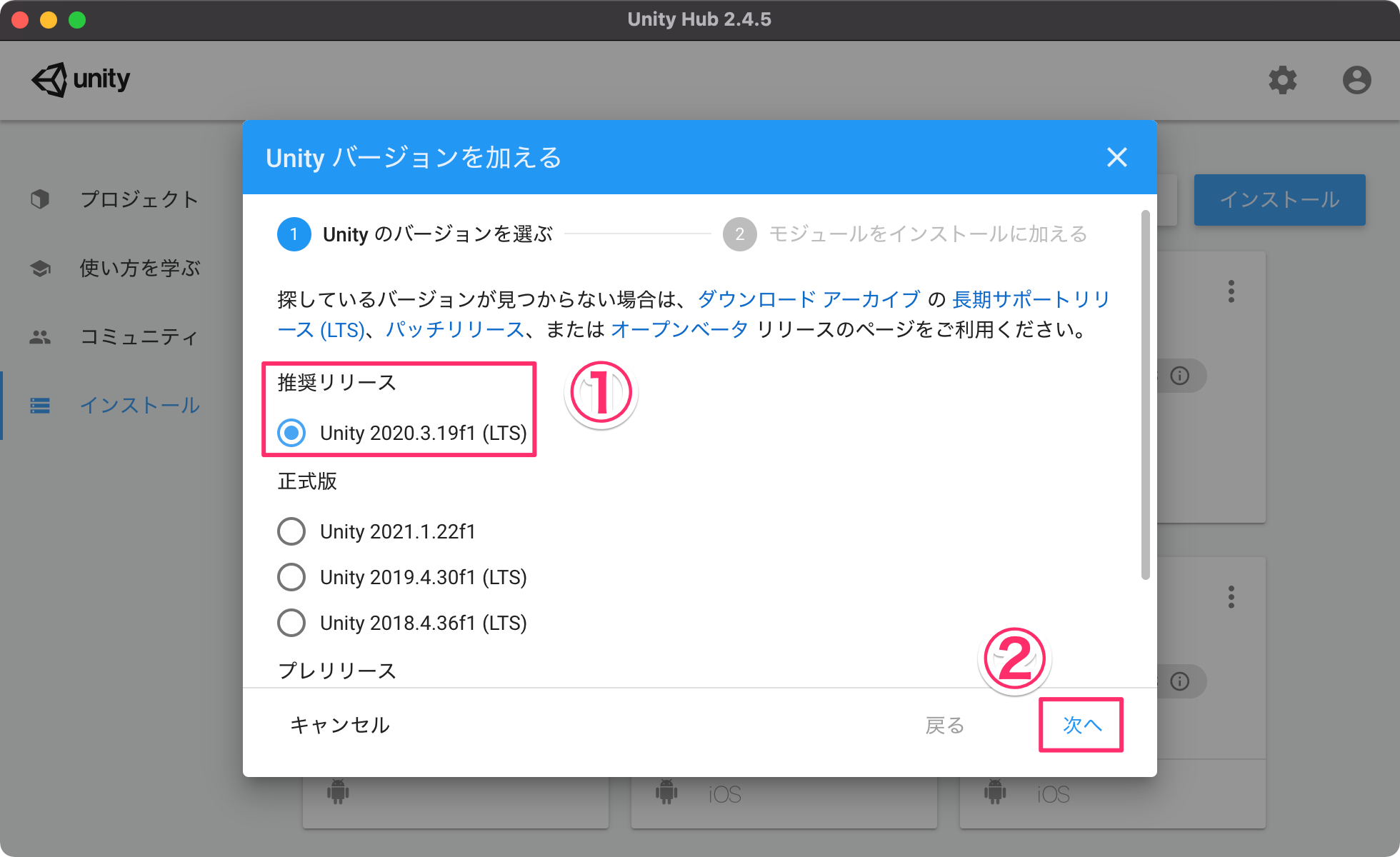Click the Android icon on left bottom card
Viewport: 1400px width, 857px height.
[x=338, y=792]
